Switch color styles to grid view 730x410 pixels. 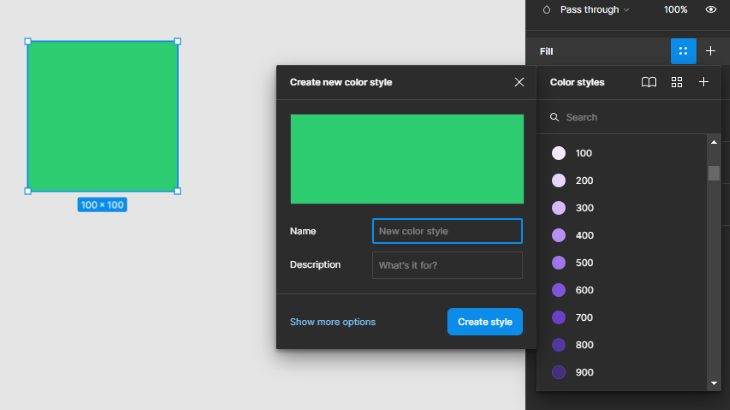(x=676, y=82)
